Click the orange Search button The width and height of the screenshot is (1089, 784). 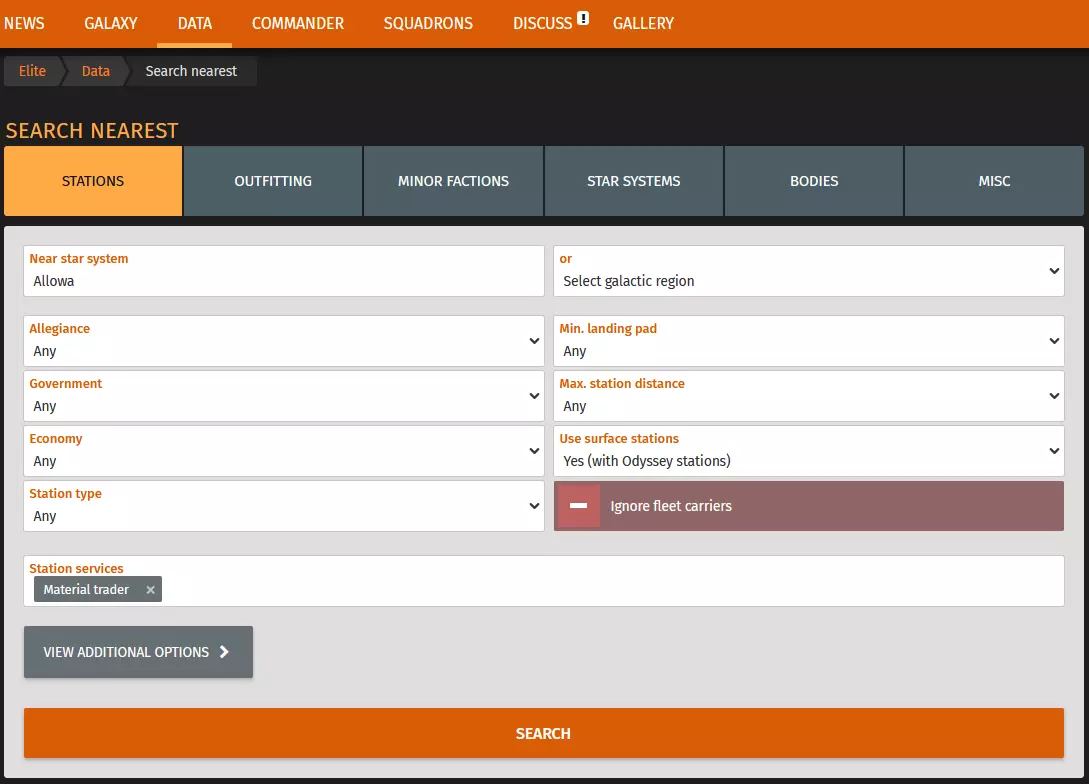tap(544, 733)
